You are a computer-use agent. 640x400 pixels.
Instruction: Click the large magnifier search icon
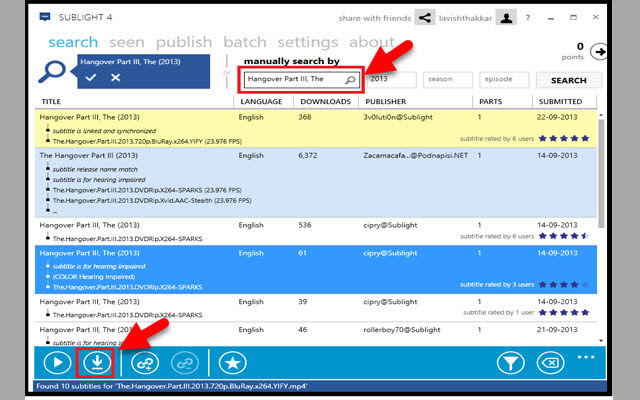click(52, 72)
